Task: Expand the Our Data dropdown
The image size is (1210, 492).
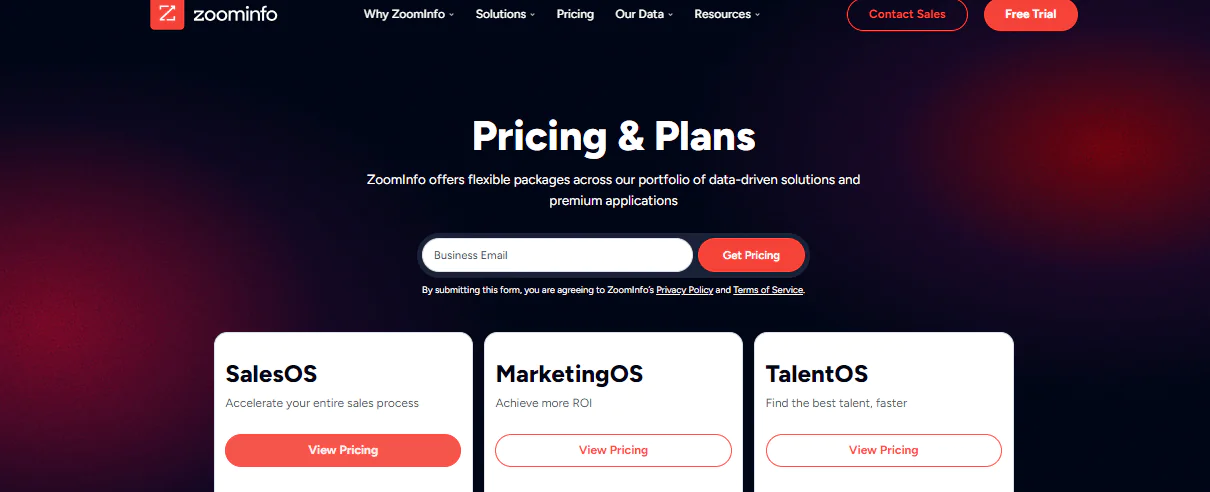Action: coord(644,14)
